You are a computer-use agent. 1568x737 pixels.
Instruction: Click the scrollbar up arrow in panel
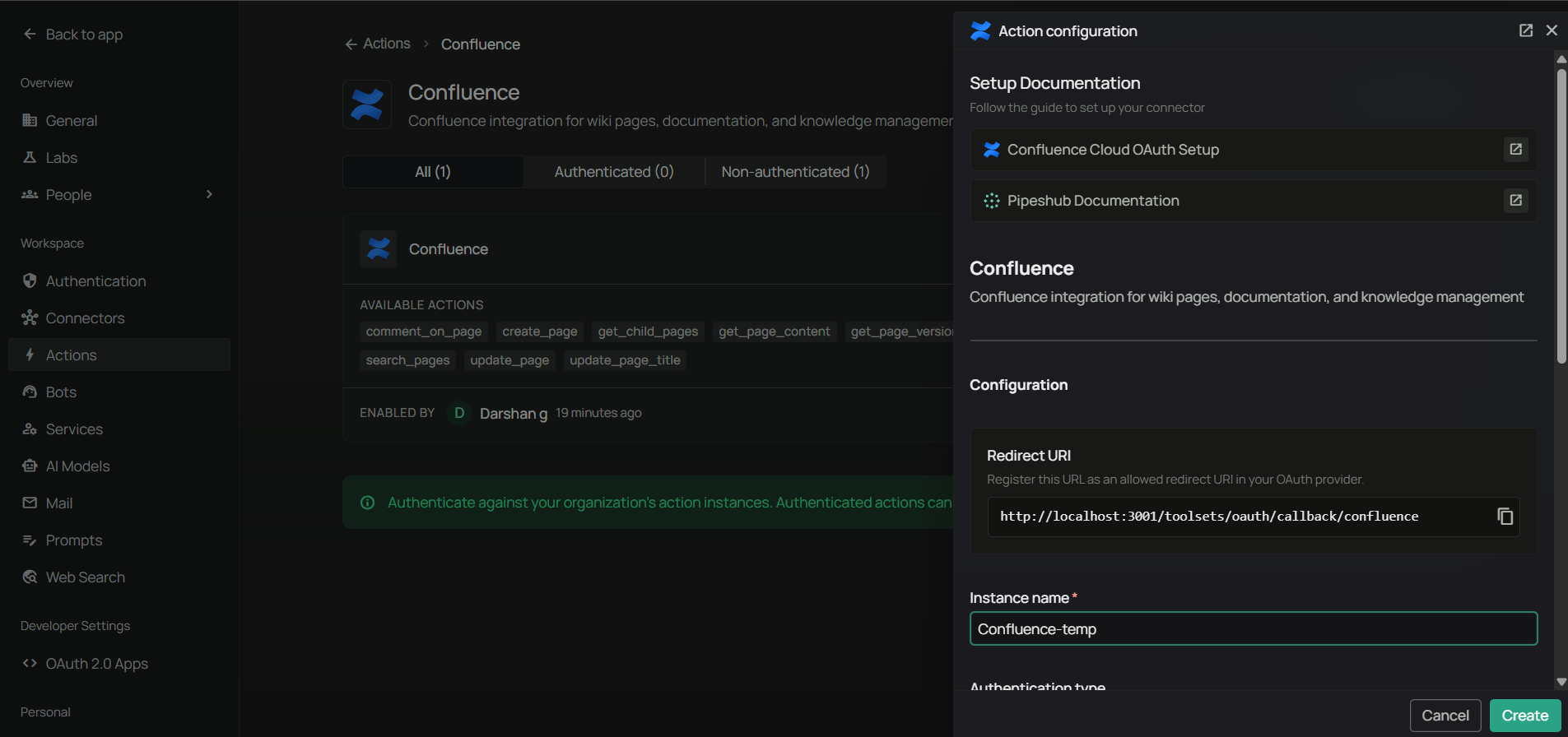tap(1561, 59)
